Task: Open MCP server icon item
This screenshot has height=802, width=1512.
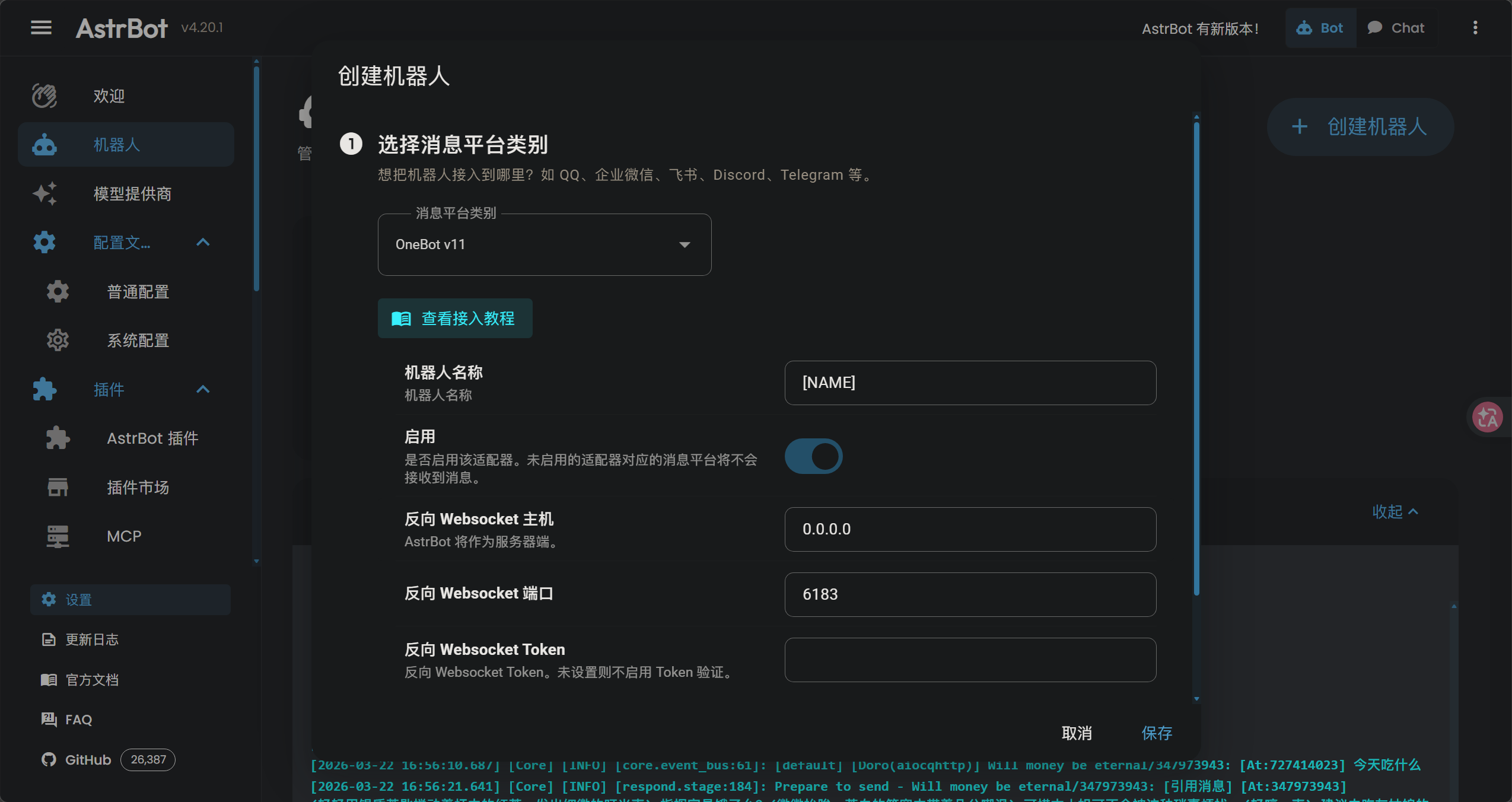Action: pyautogui.click(x=58, y=536)
